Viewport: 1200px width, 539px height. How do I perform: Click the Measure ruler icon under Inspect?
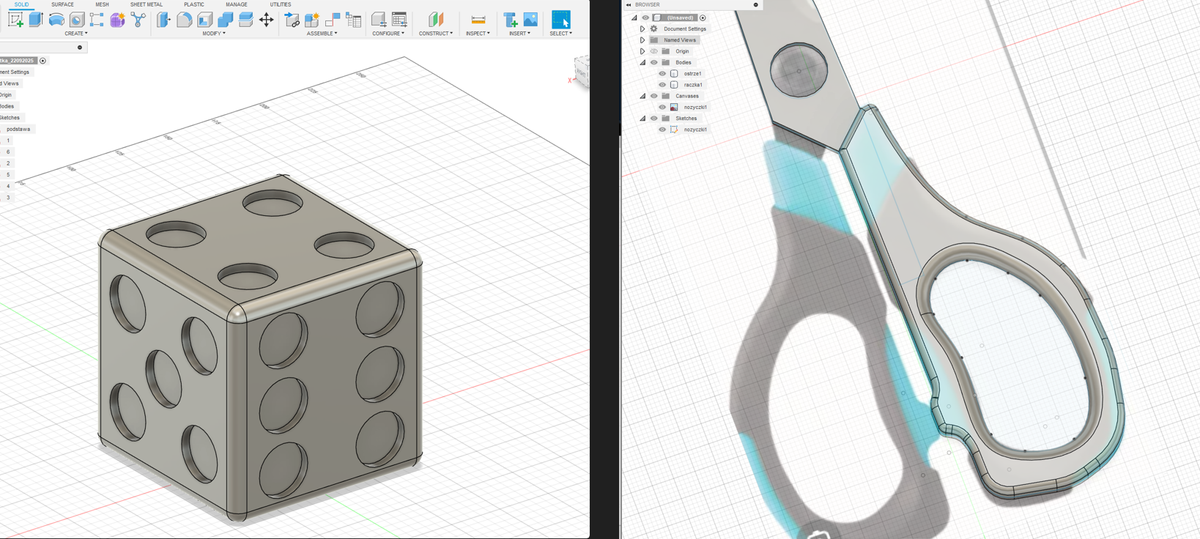(478, 19)
